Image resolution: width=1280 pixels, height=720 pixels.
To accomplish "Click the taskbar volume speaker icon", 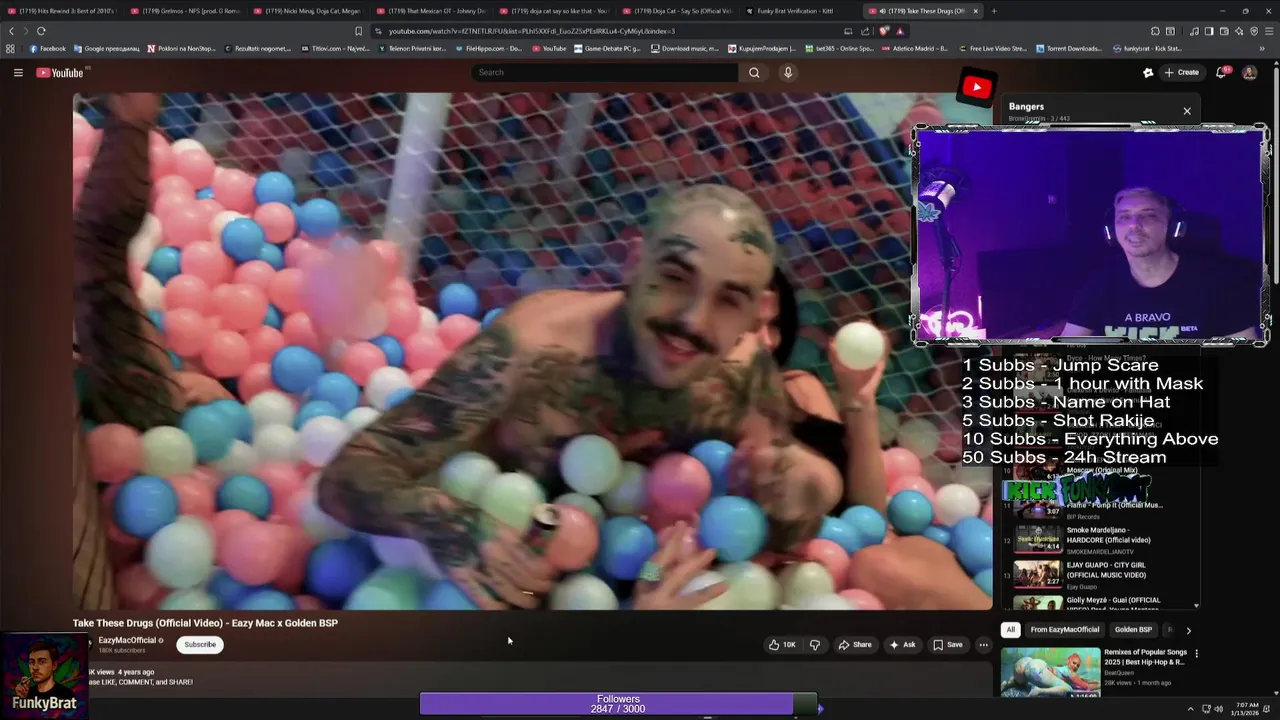I will click(x=1218, y=709).
